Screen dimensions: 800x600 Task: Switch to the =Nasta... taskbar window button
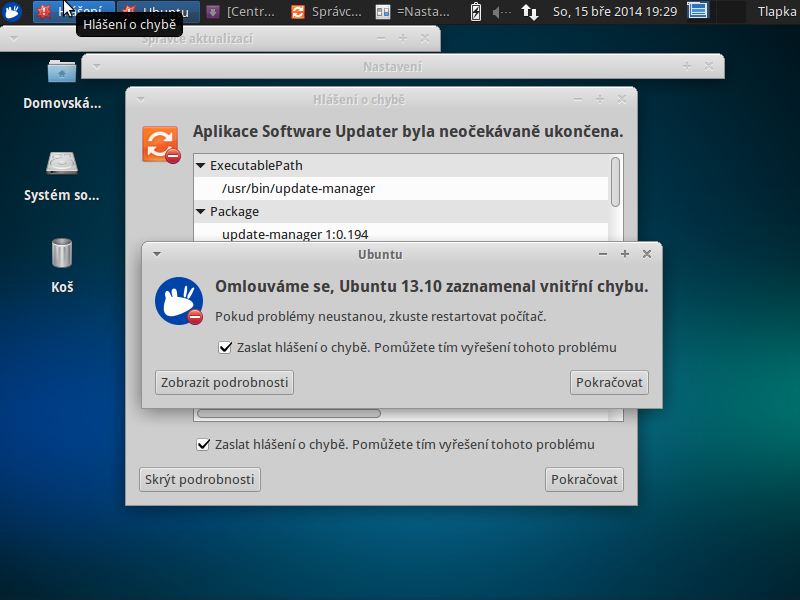[412, 11]
